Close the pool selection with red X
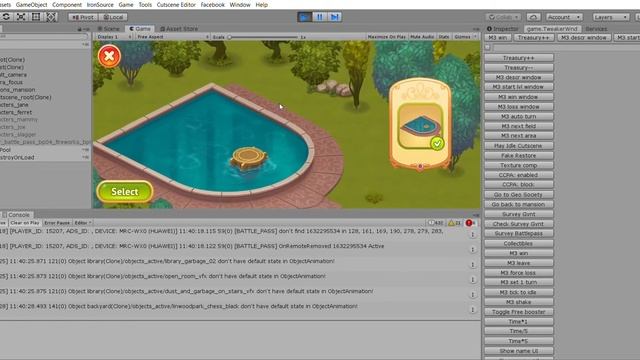This screenshot has width=640, height=360. tap(109, 56)
